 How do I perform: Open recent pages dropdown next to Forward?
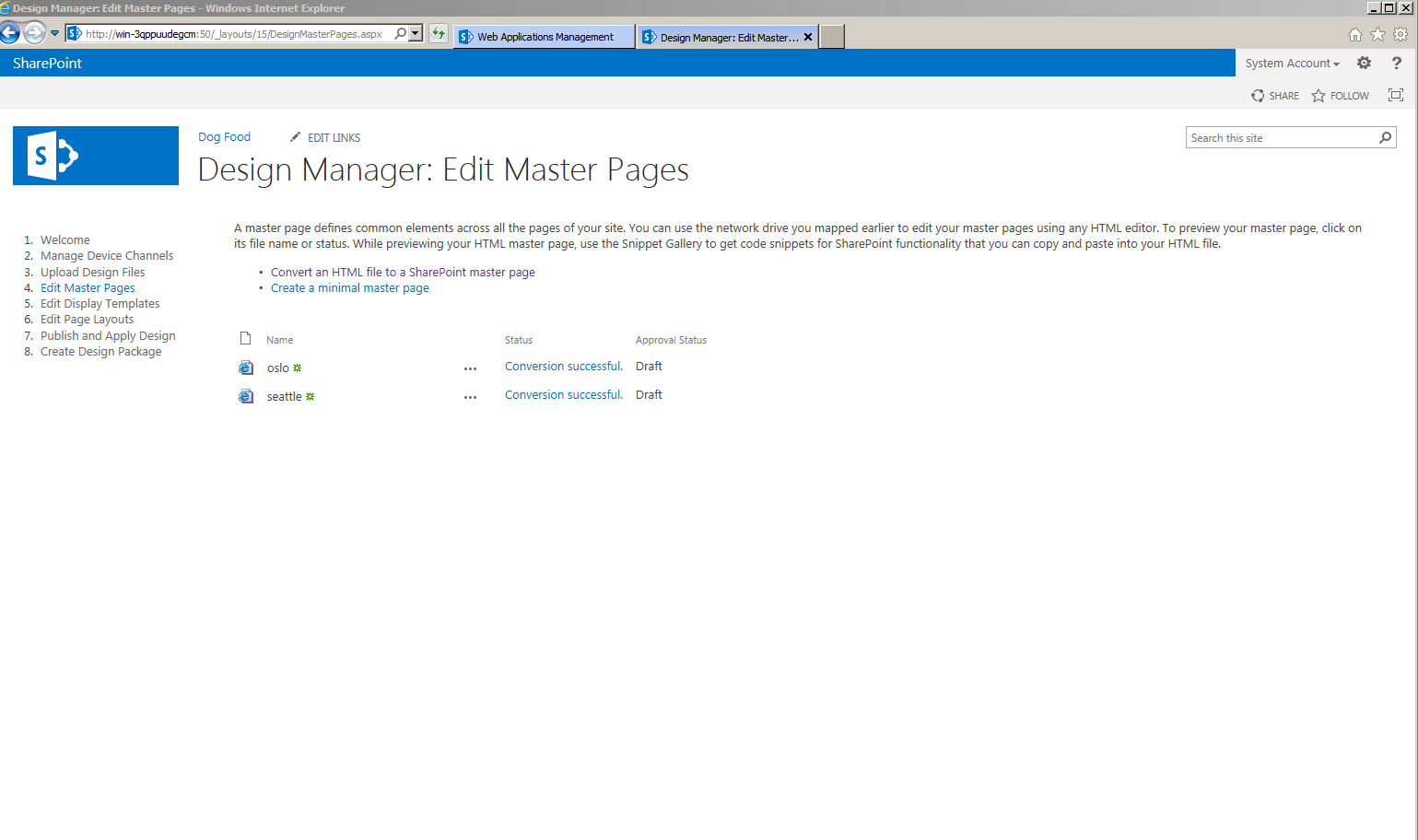tap(54, 33)
